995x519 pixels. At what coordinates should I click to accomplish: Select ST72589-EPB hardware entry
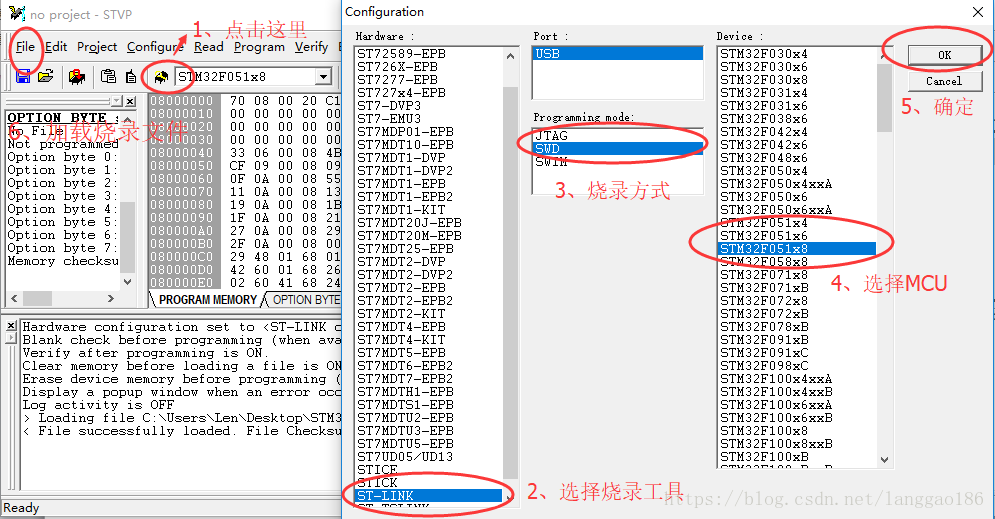pos(429,54)
